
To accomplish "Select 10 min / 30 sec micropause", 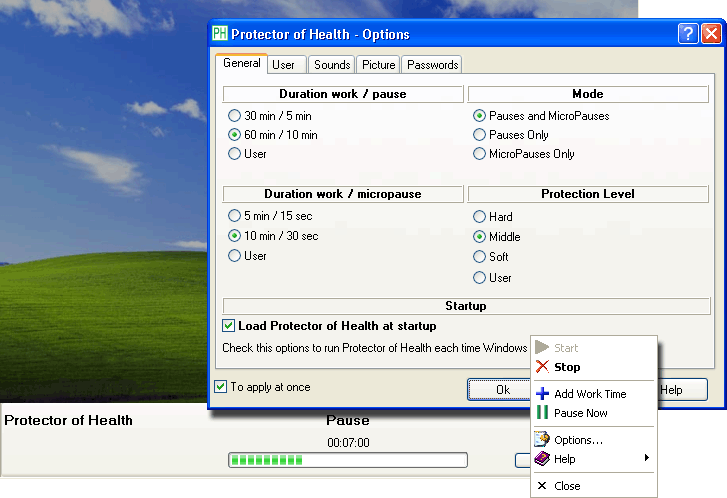I will (x=273, y=236).
